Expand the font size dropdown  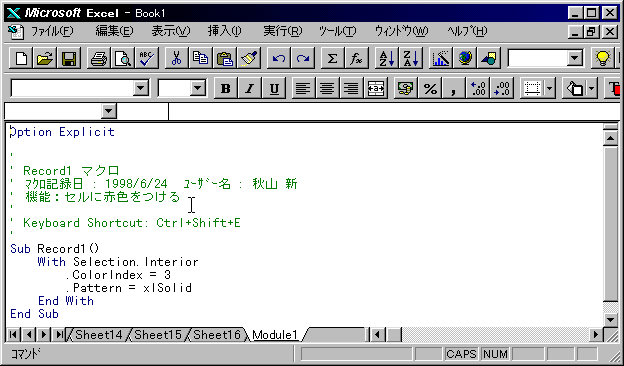(x=197, y=88)
